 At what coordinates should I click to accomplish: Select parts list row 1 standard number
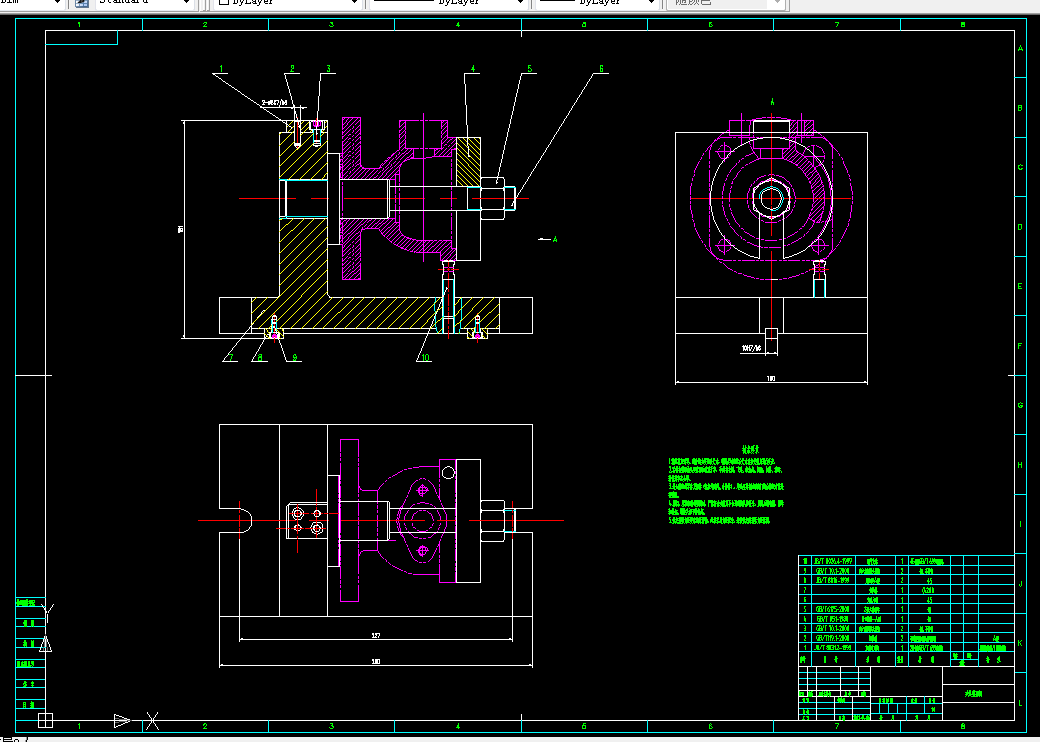tap(834, 648)
